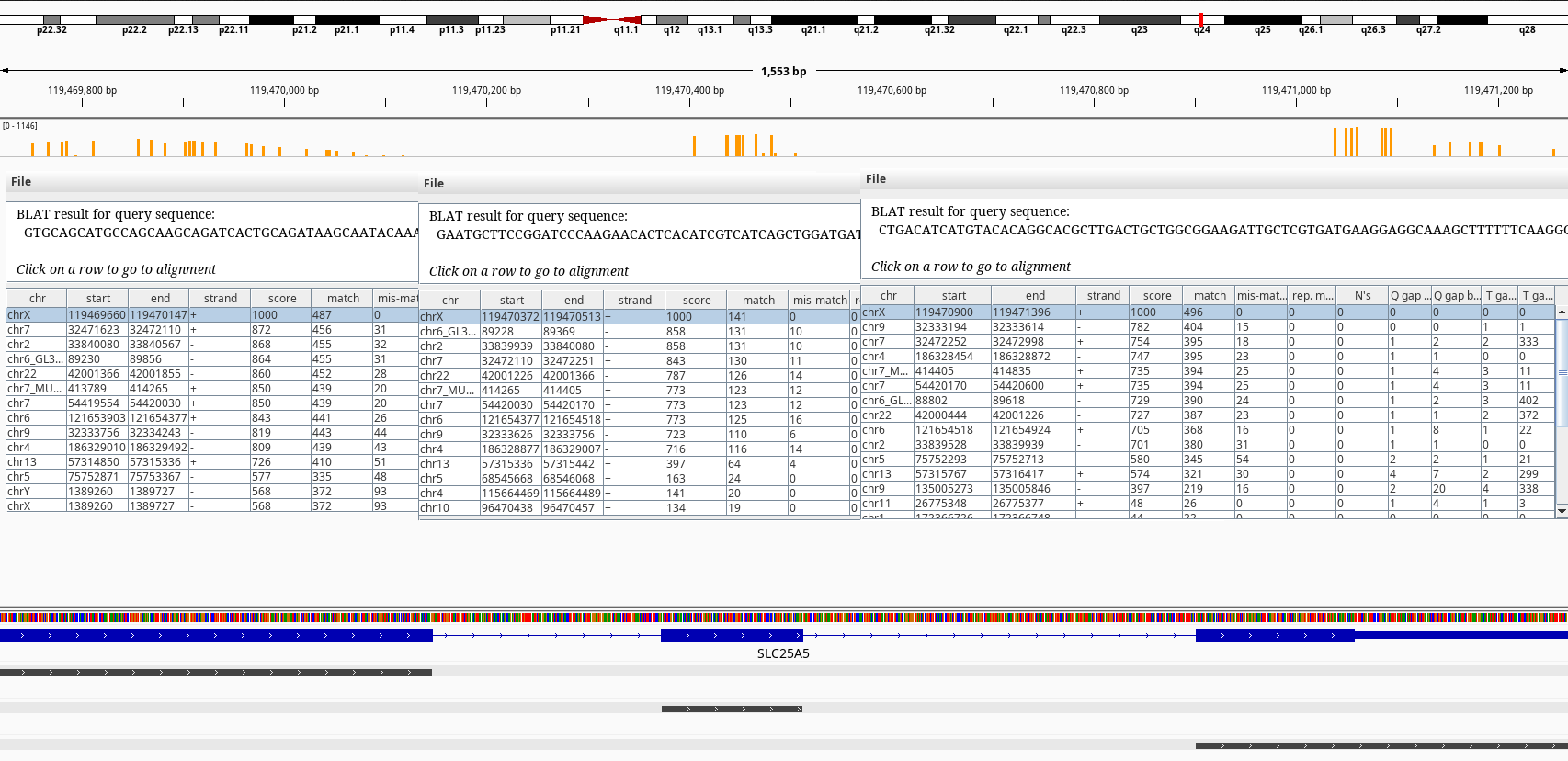This screenshot has width=1568, height=761.
Task: Sort left BLAT table by score column
Action: click(x=282, y=298)
